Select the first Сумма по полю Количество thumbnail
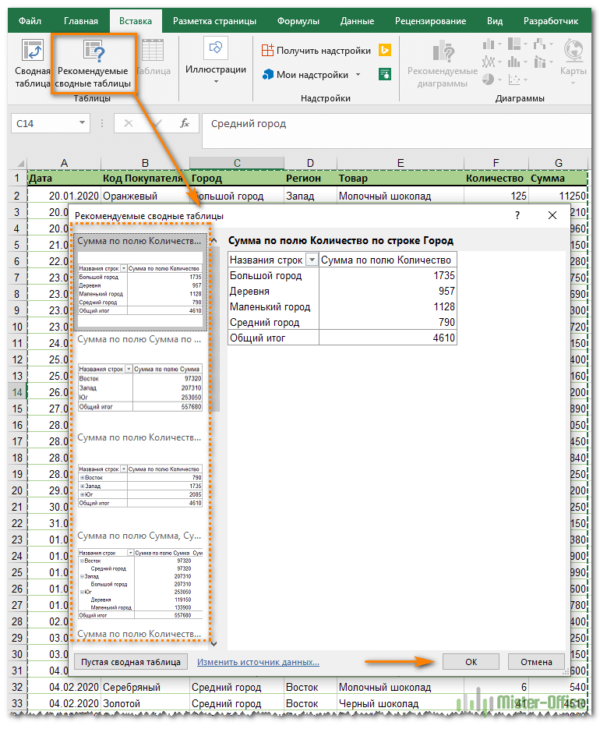 pyautogui.click(x=140, y=282)
